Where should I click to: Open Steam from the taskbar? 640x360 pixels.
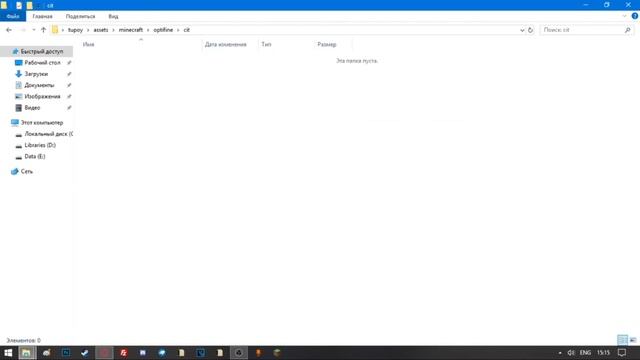coord(85,353)
